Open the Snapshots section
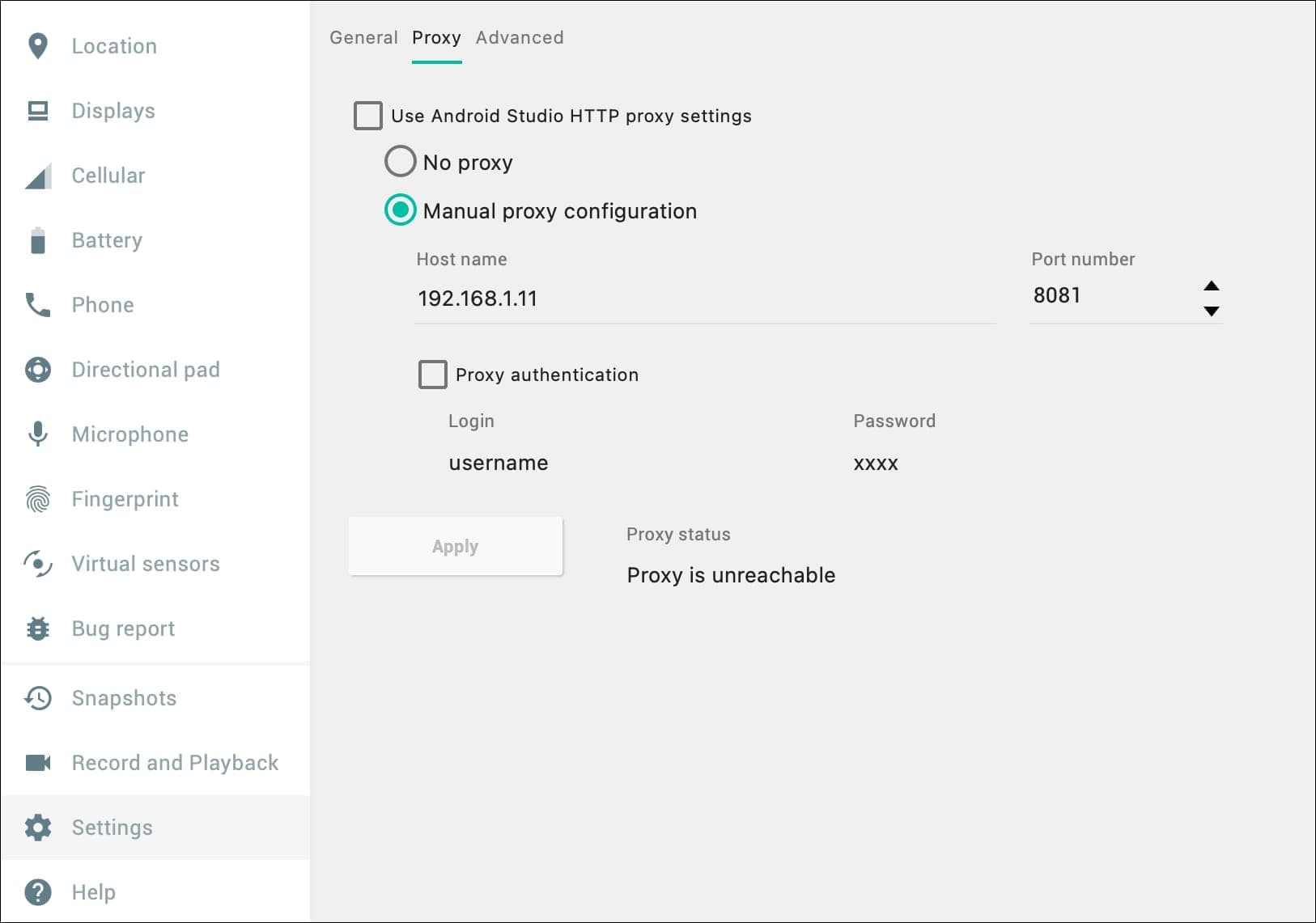The height and width of the screenshot is (923, 1316). click(124, 698)
